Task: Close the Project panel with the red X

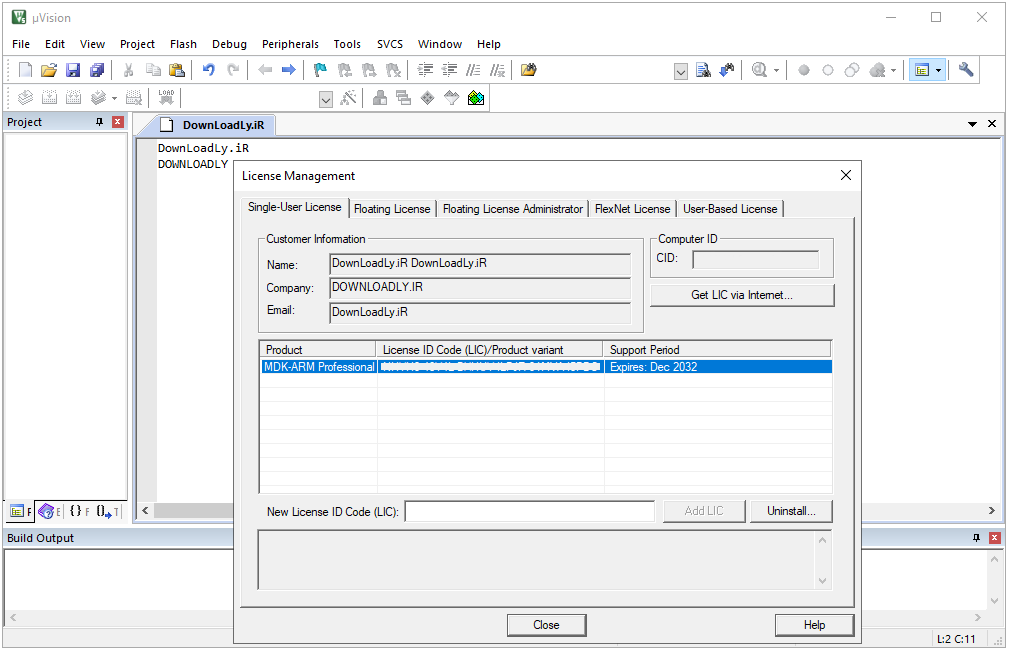Action: coord(118,122)
